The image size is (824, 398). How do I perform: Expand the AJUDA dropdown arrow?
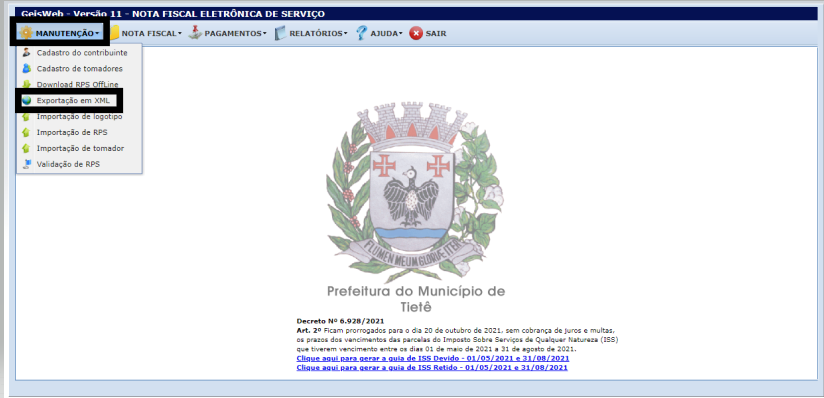click(x=400, y=34)
